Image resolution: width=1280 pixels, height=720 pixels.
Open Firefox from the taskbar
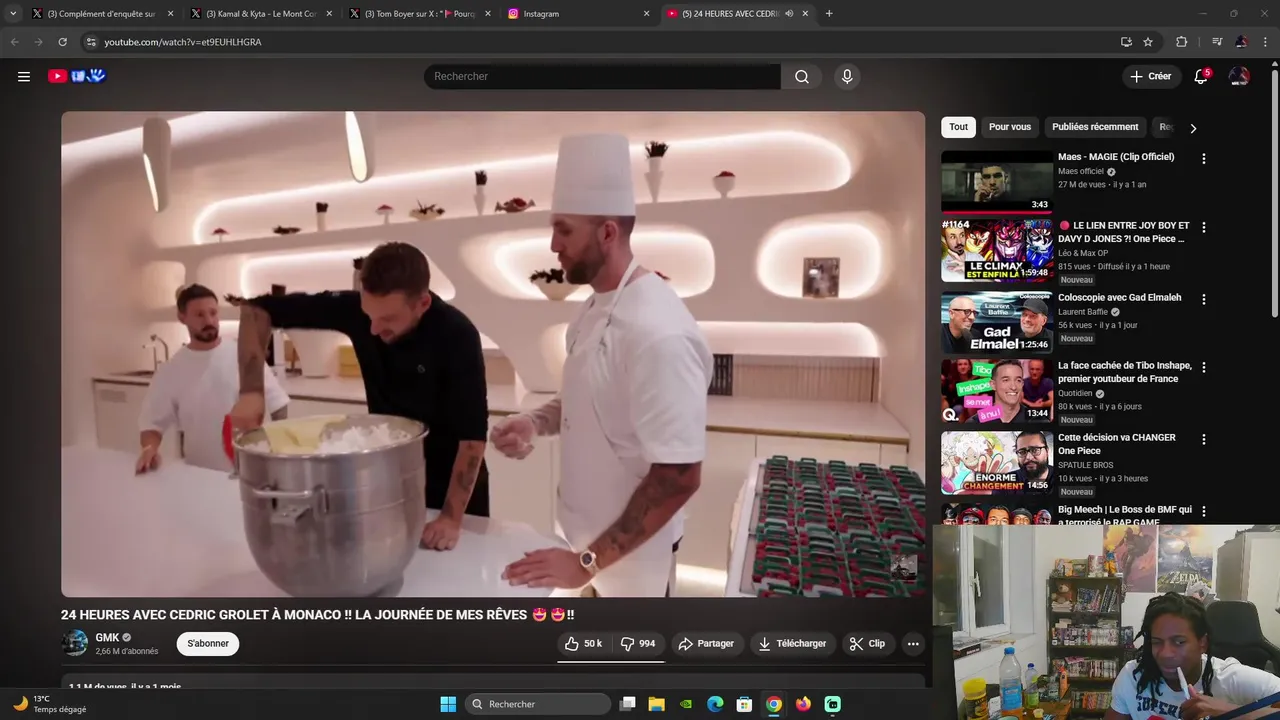[803, 704]
